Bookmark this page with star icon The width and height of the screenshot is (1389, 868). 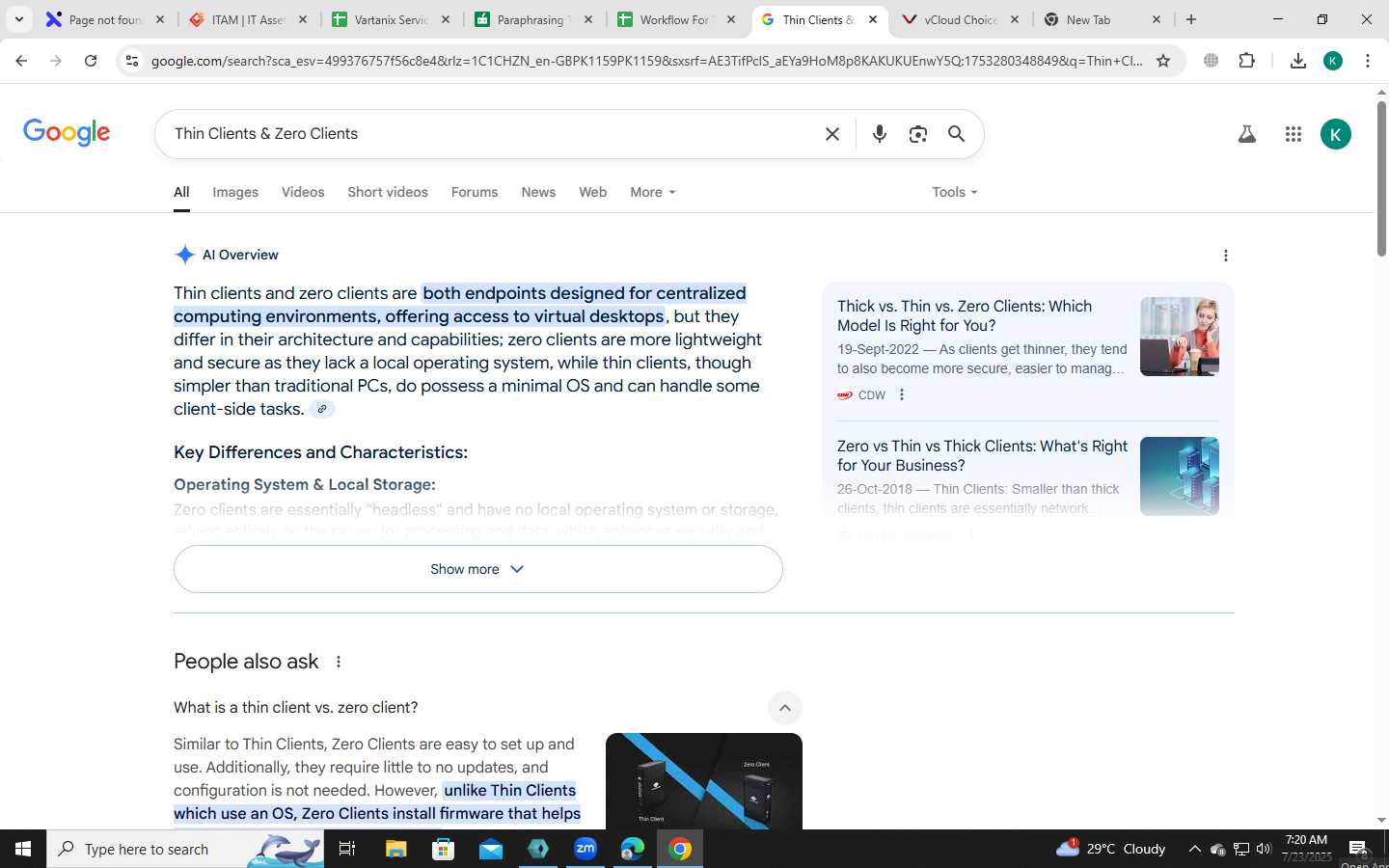[x=1163, y=61]
